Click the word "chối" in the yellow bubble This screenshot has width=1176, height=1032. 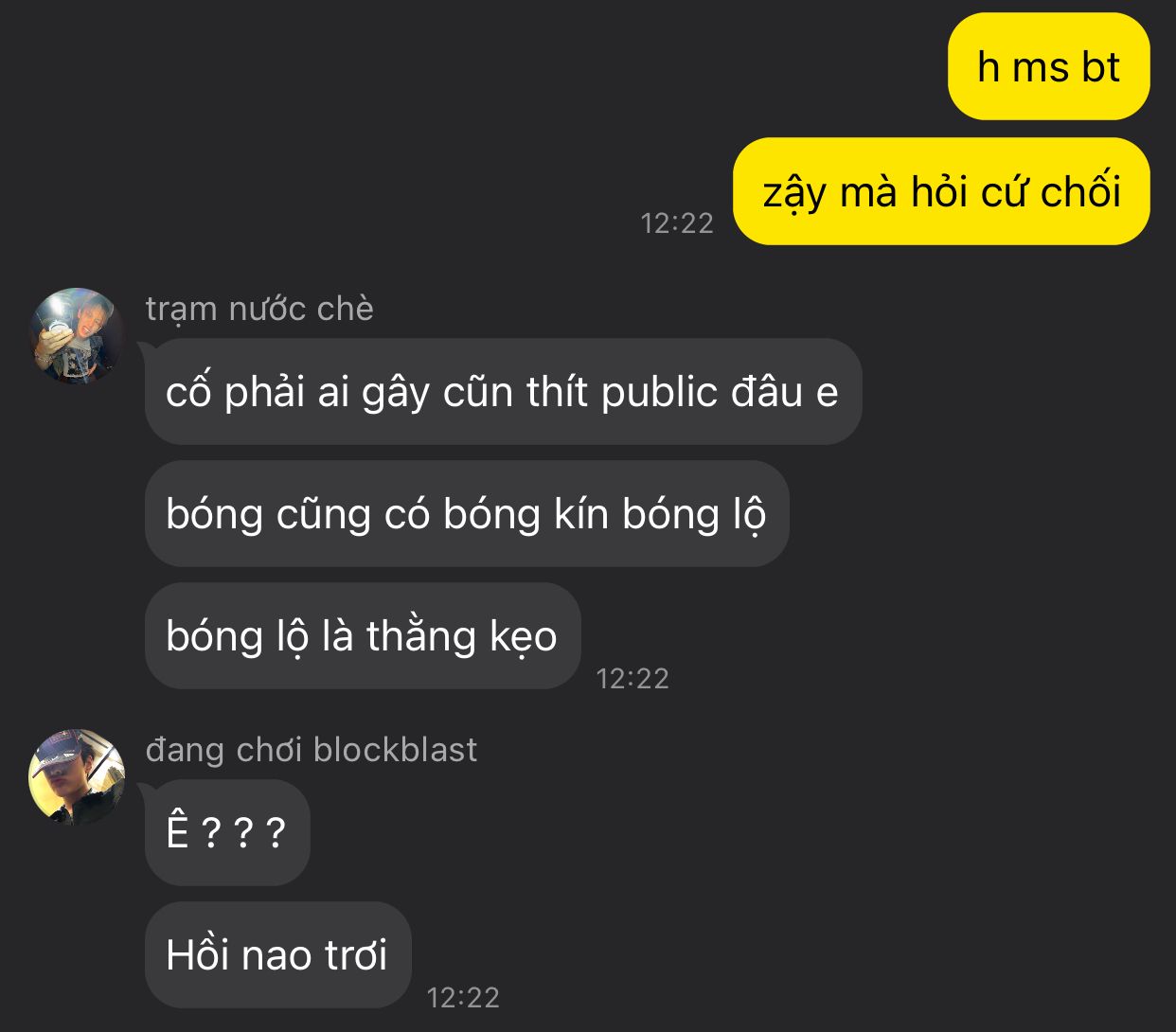(x=1080, y=192)
